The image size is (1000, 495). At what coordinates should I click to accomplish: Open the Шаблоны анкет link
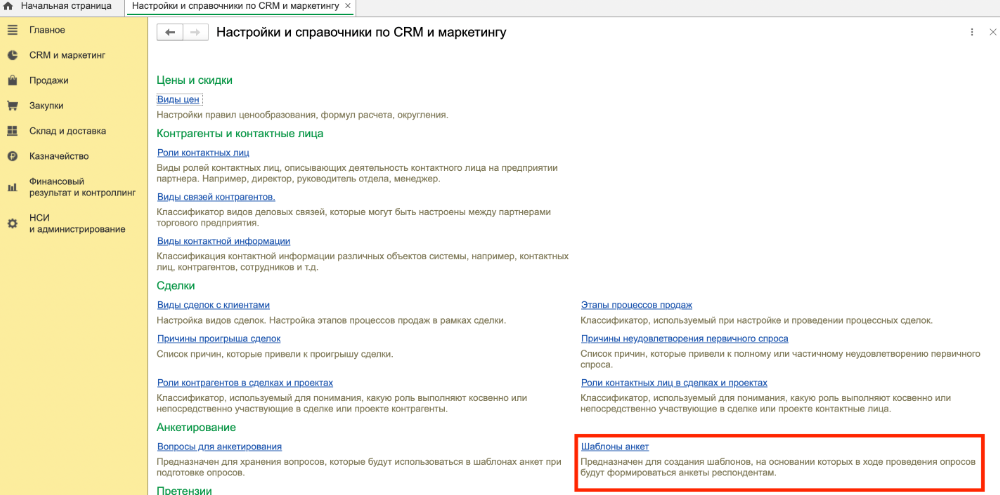[x=615, y=447]
